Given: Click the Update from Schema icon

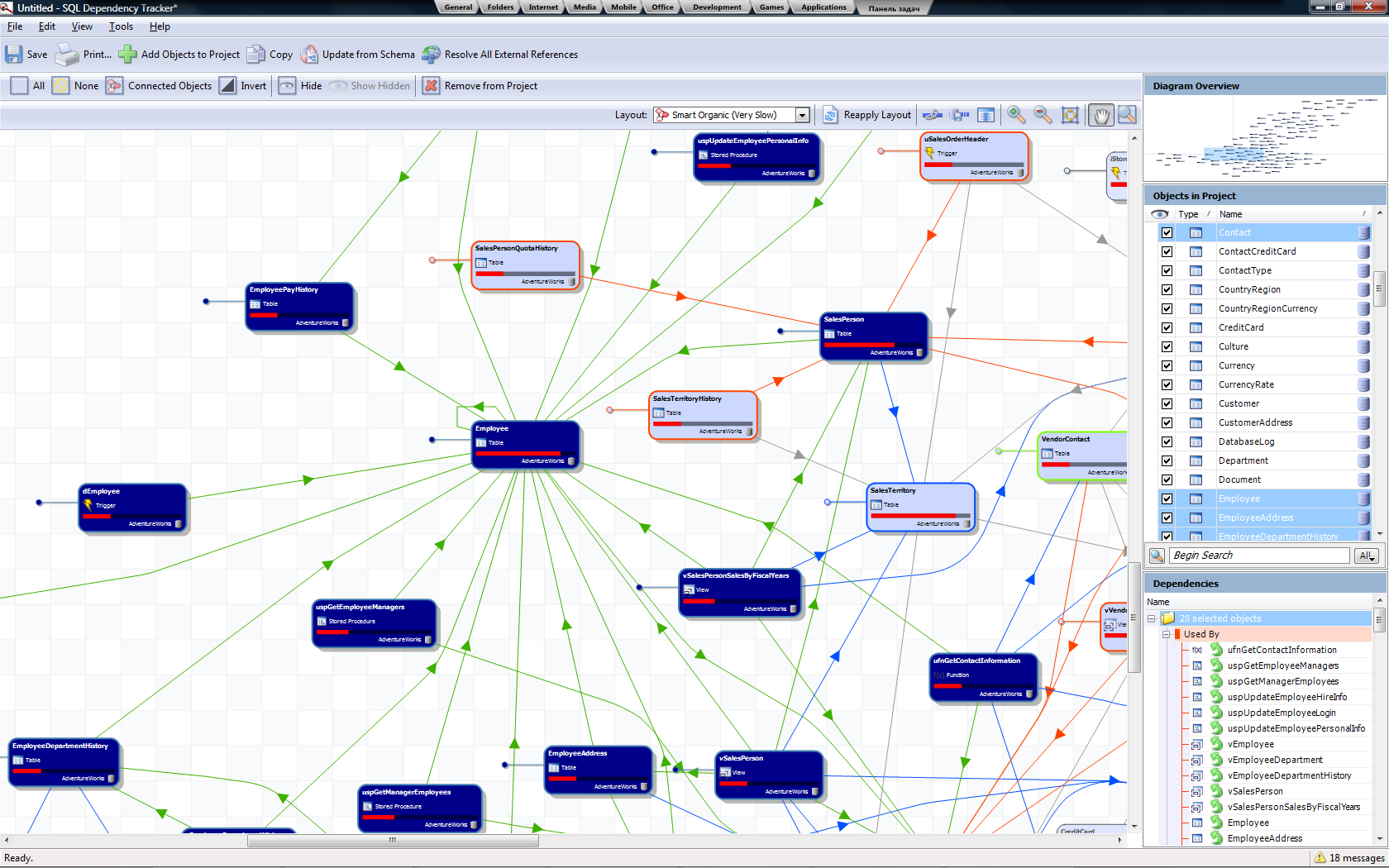Looking at the screenshot, I should [309, 55].
